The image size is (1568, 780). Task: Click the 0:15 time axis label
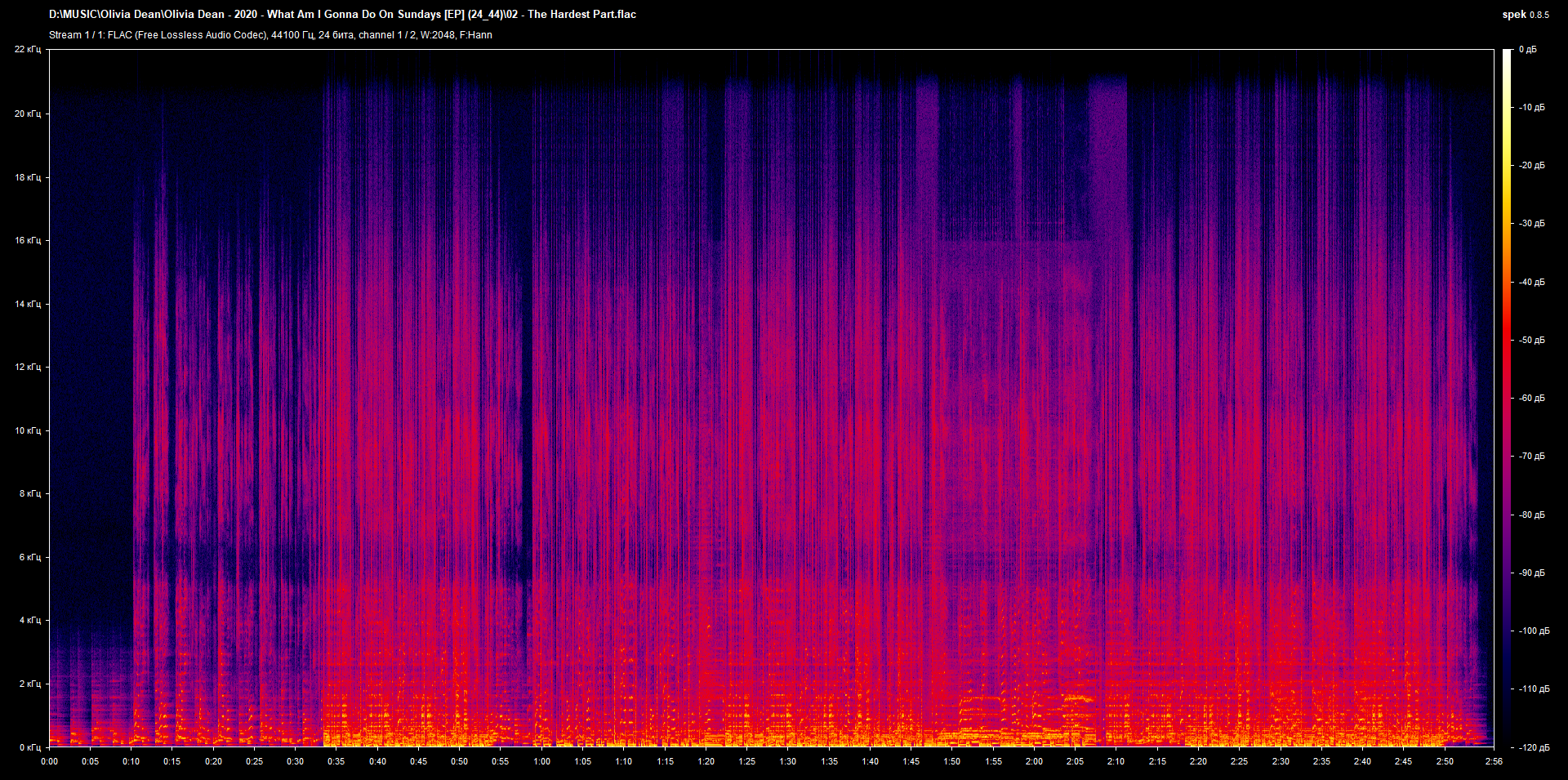[x=172, y=761]
